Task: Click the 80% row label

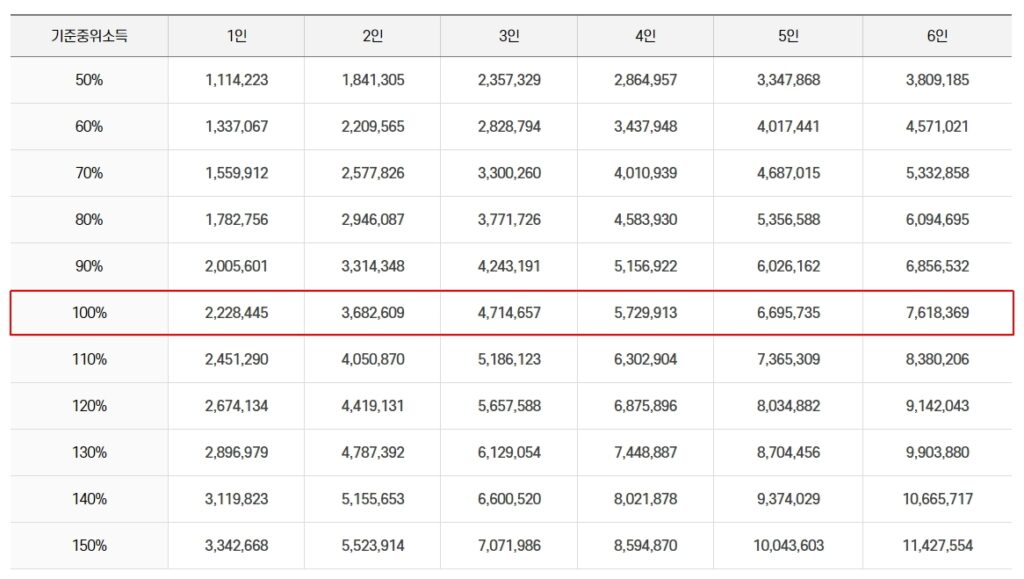Action: pos(89,219)
